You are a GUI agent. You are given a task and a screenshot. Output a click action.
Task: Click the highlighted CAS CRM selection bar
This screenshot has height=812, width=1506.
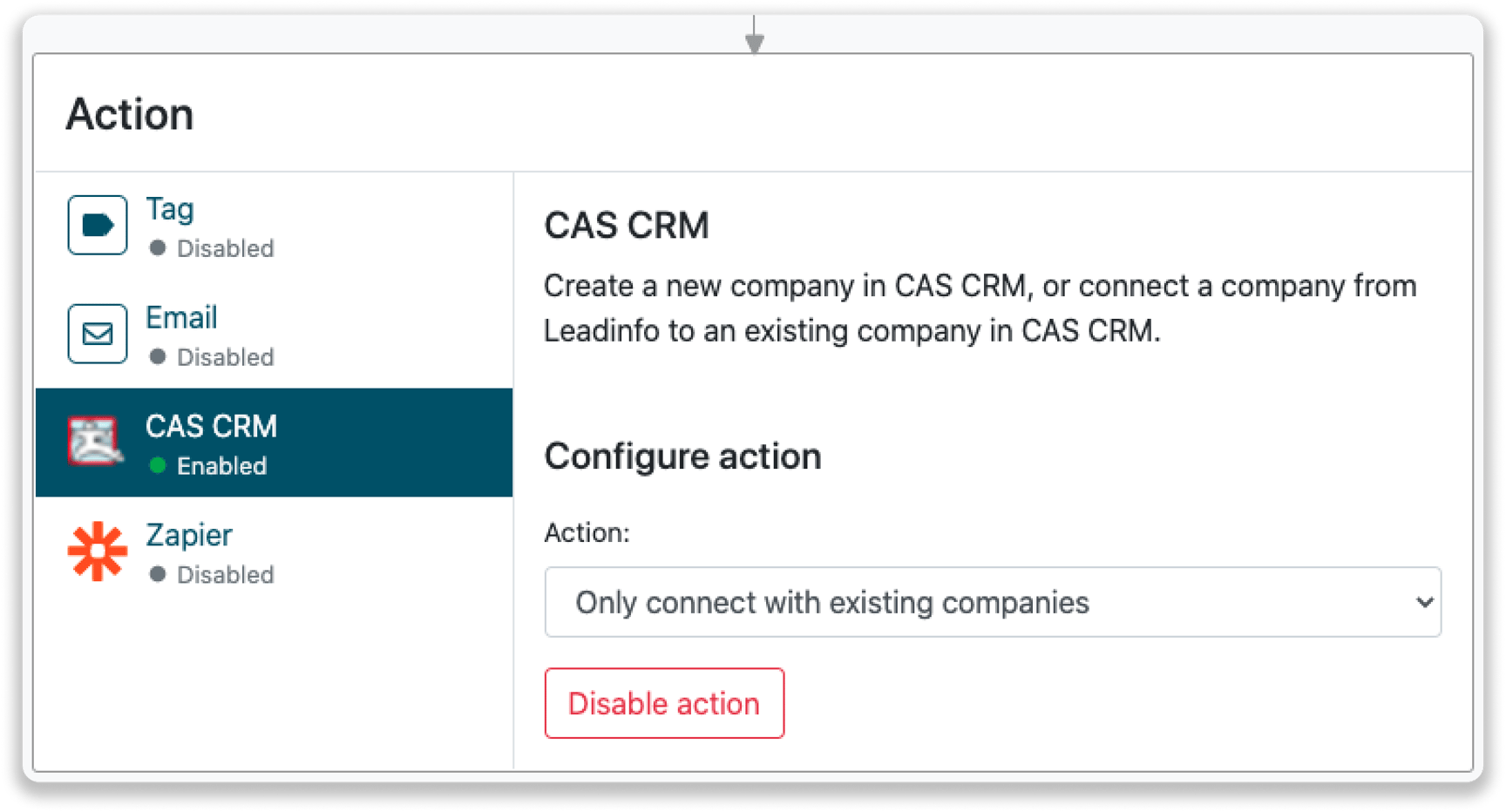click(274, 443)
